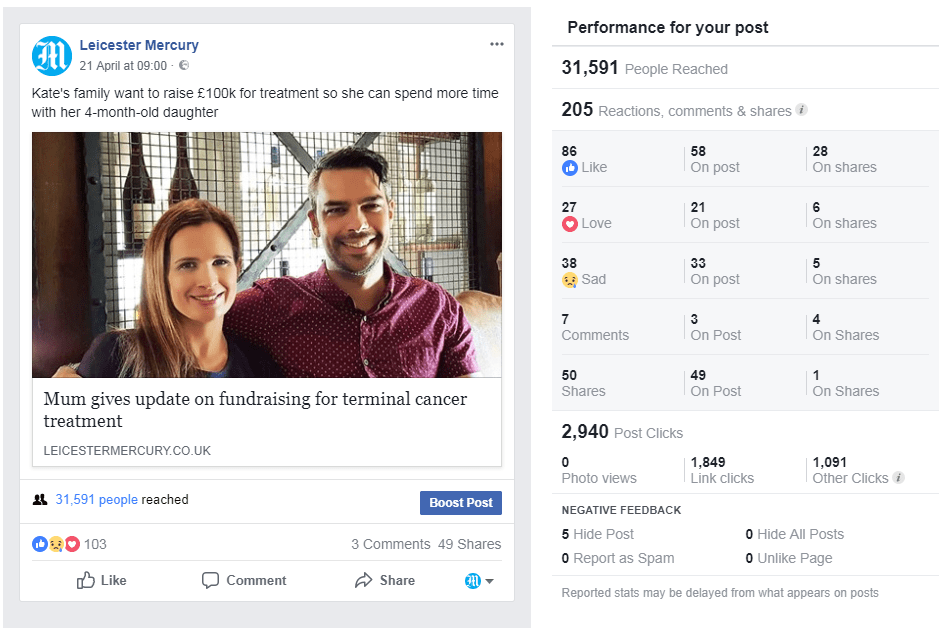Click the info icon next to Other Clicks

(898, 478)
